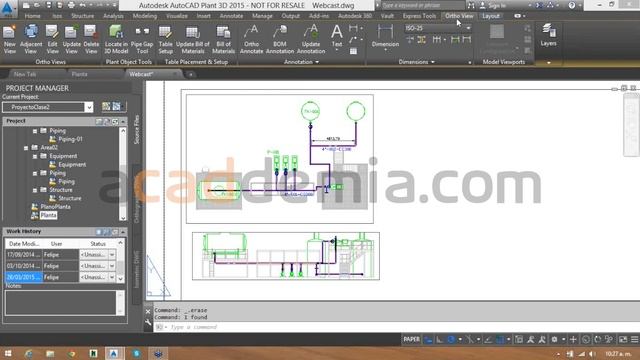Switch to the Planta drawing tab
This screenshot has width=640, height=360.
79,74
